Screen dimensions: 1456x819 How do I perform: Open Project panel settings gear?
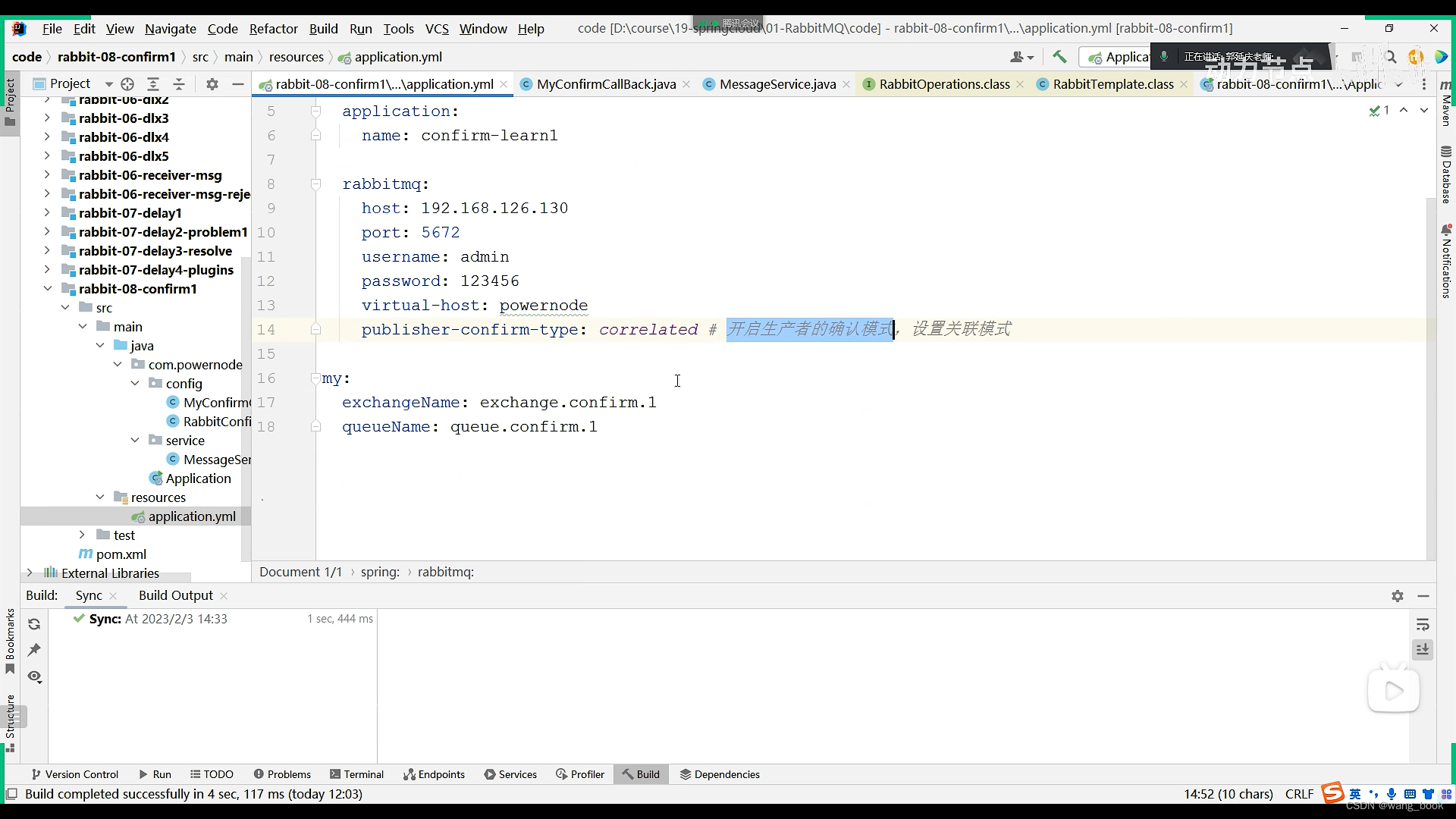tap(212, 84)
